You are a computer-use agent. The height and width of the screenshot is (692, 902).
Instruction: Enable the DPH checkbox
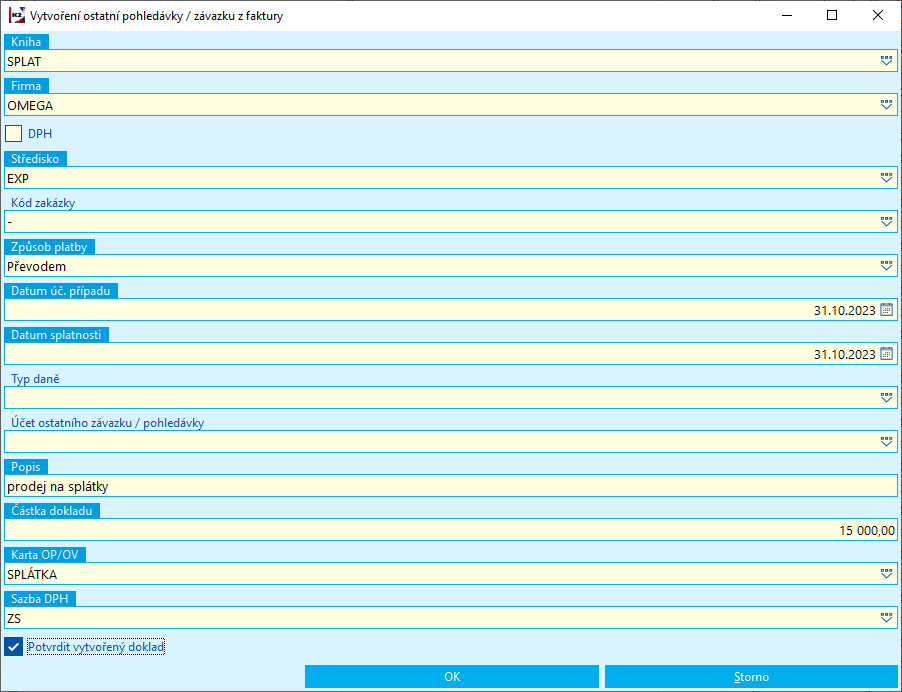point(13,133)
